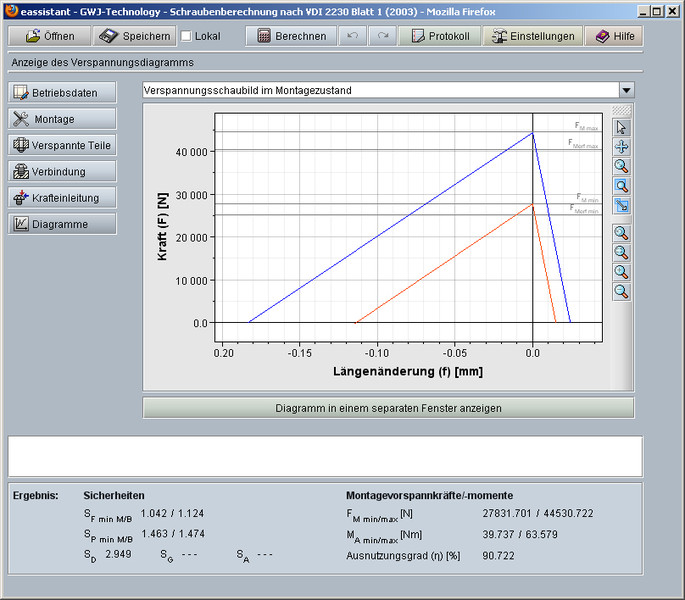This screenshot has height=600, width=685.
Task: Toggle the Lokal checkbox
Action: point(186,36)
